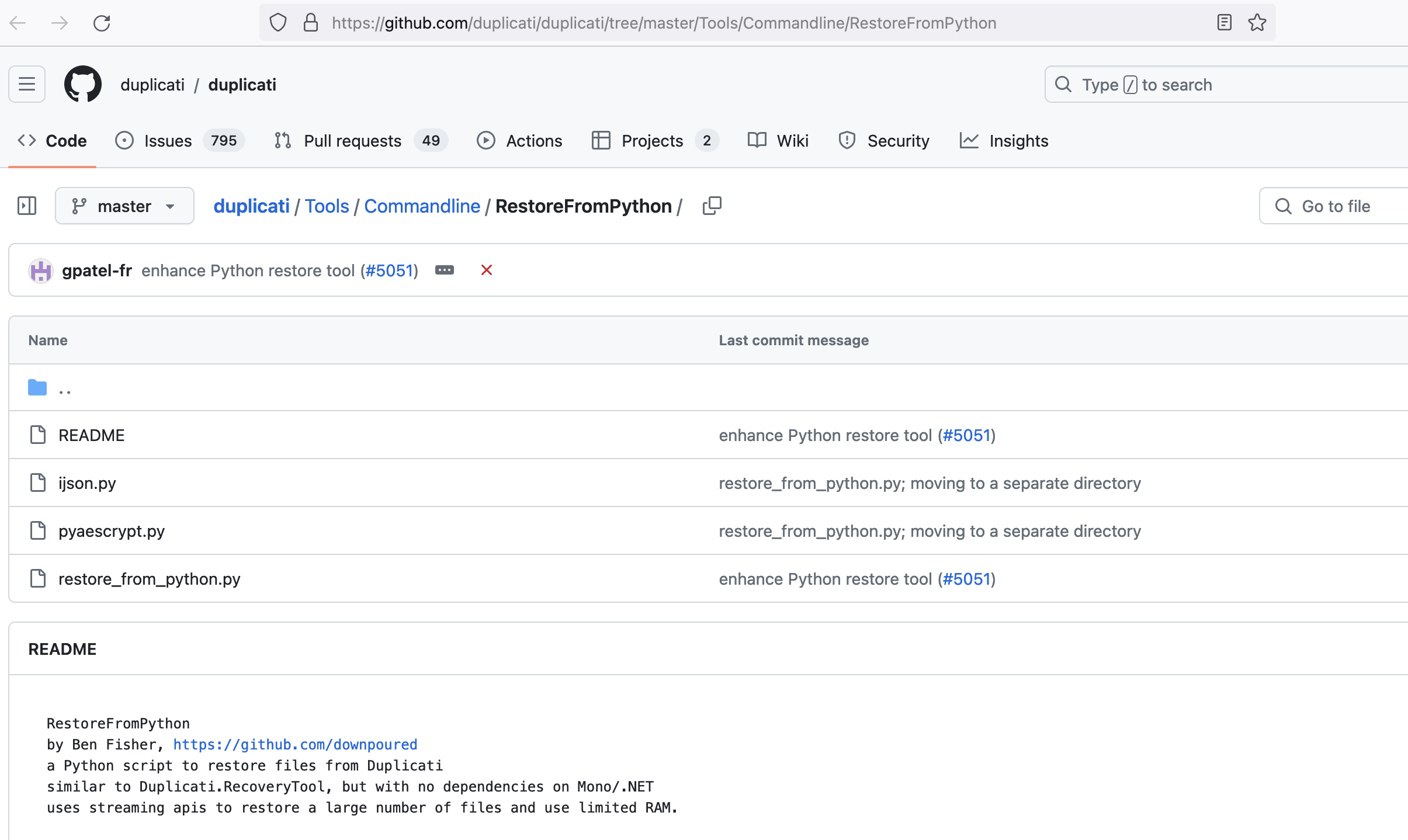Open the Issues tab
Viewport: 1408px width, 840px height.
point(179,141)
